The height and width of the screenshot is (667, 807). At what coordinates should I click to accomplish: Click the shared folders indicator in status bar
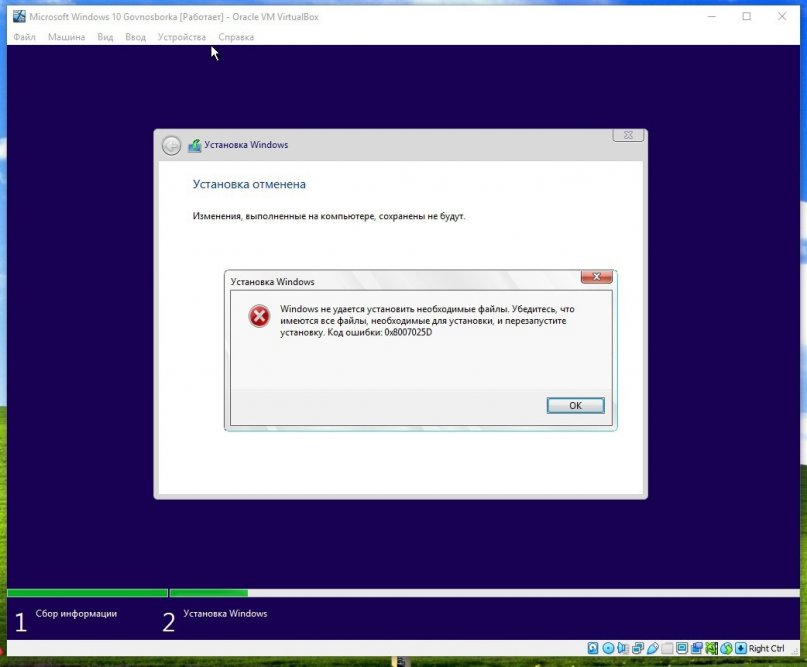667,648
